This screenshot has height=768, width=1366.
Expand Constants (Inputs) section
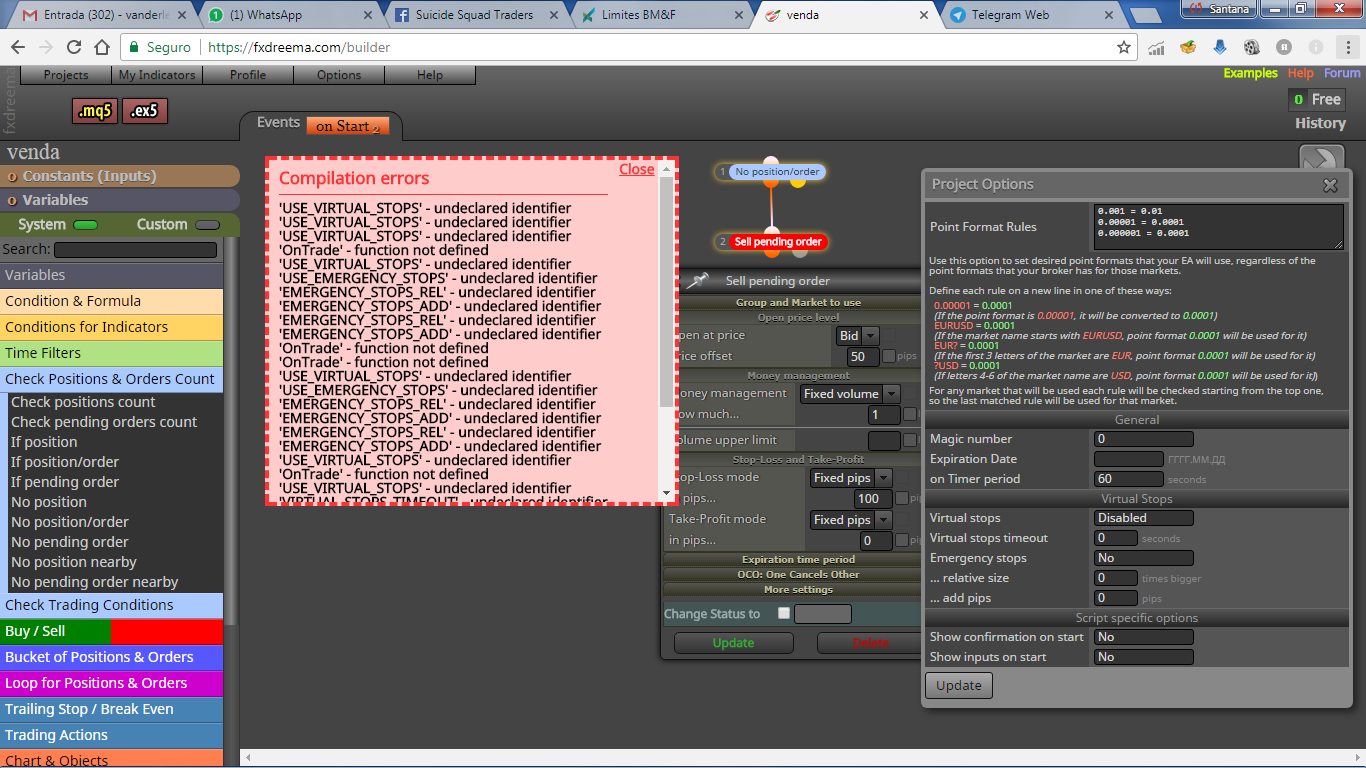119,176
